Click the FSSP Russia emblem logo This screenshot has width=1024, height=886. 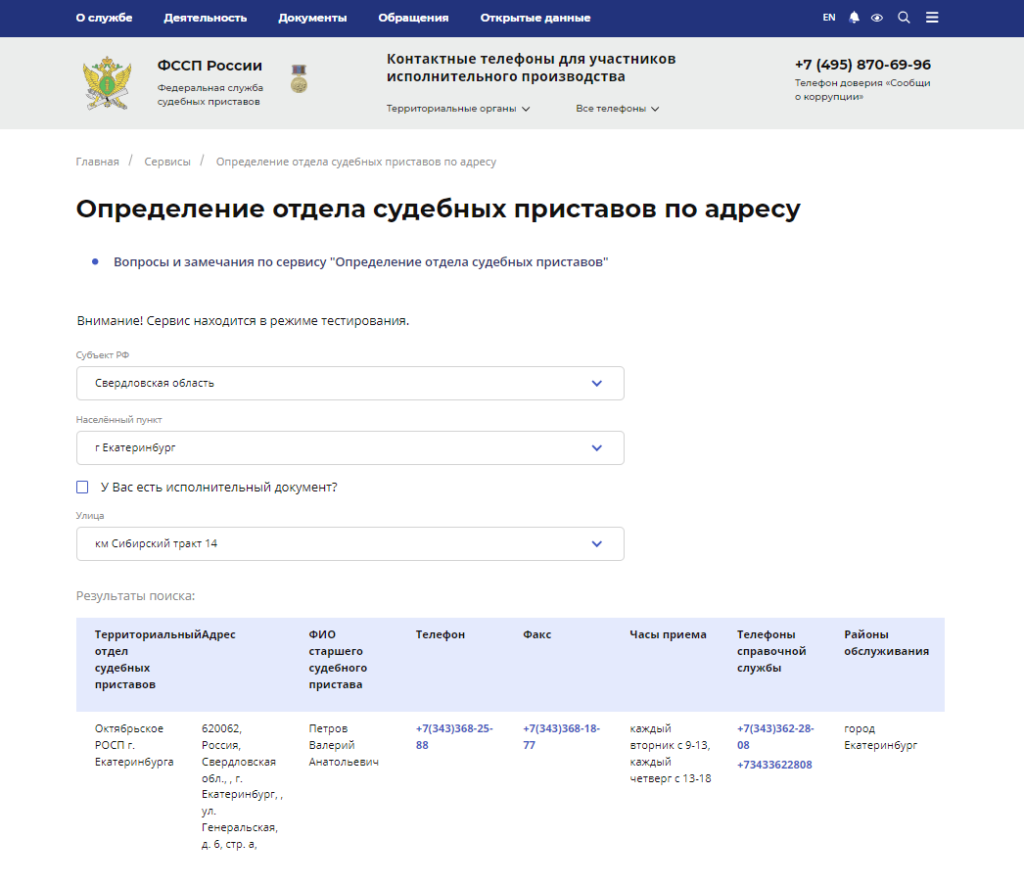pyautogui.click(x=106, y=84)
